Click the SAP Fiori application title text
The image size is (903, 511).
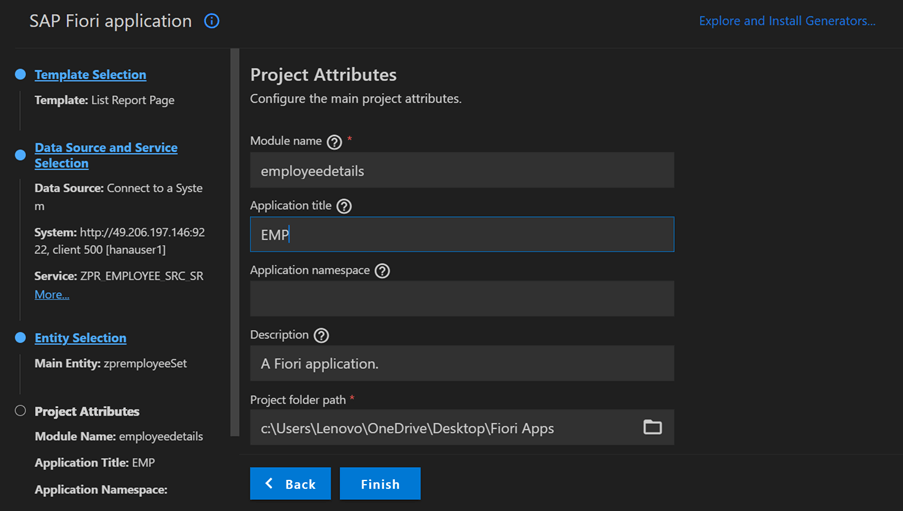click(111, 21)
